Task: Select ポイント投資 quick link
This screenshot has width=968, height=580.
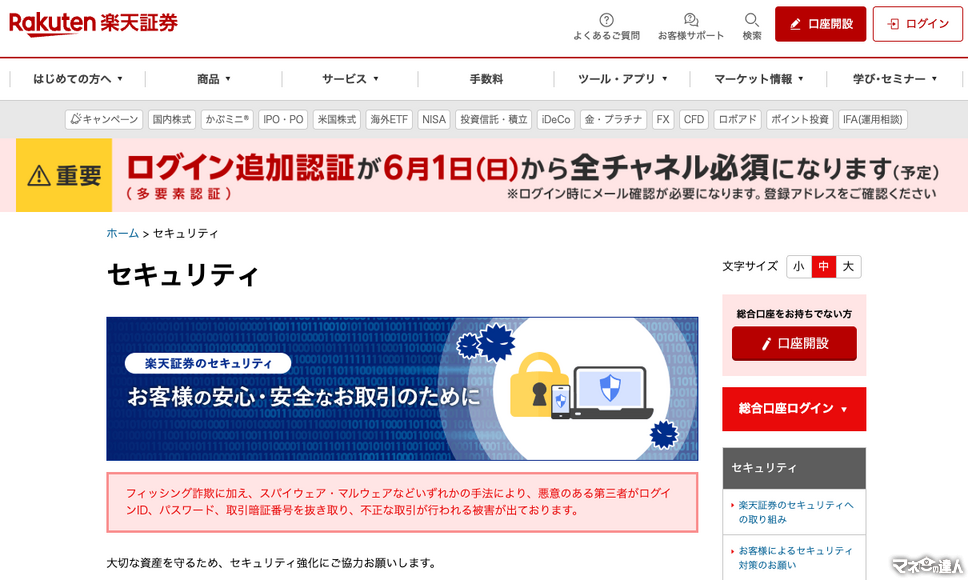Action: coord(800,120)
